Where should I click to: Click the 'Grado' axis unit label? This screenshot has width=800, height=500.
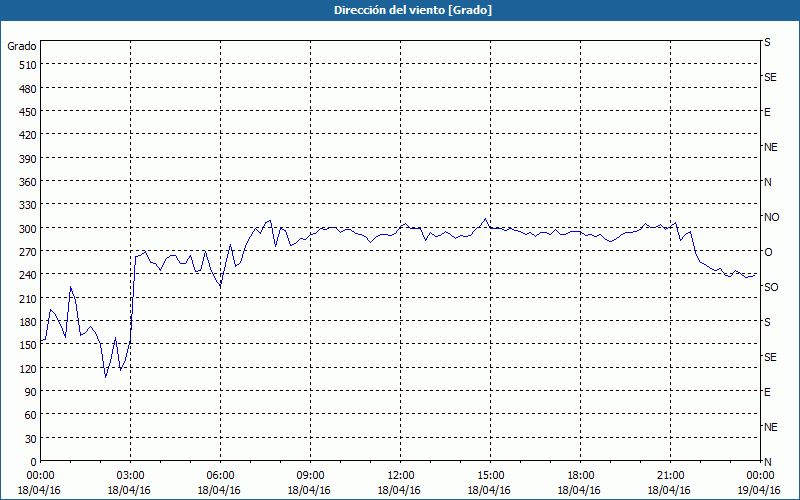click(22, 46)
